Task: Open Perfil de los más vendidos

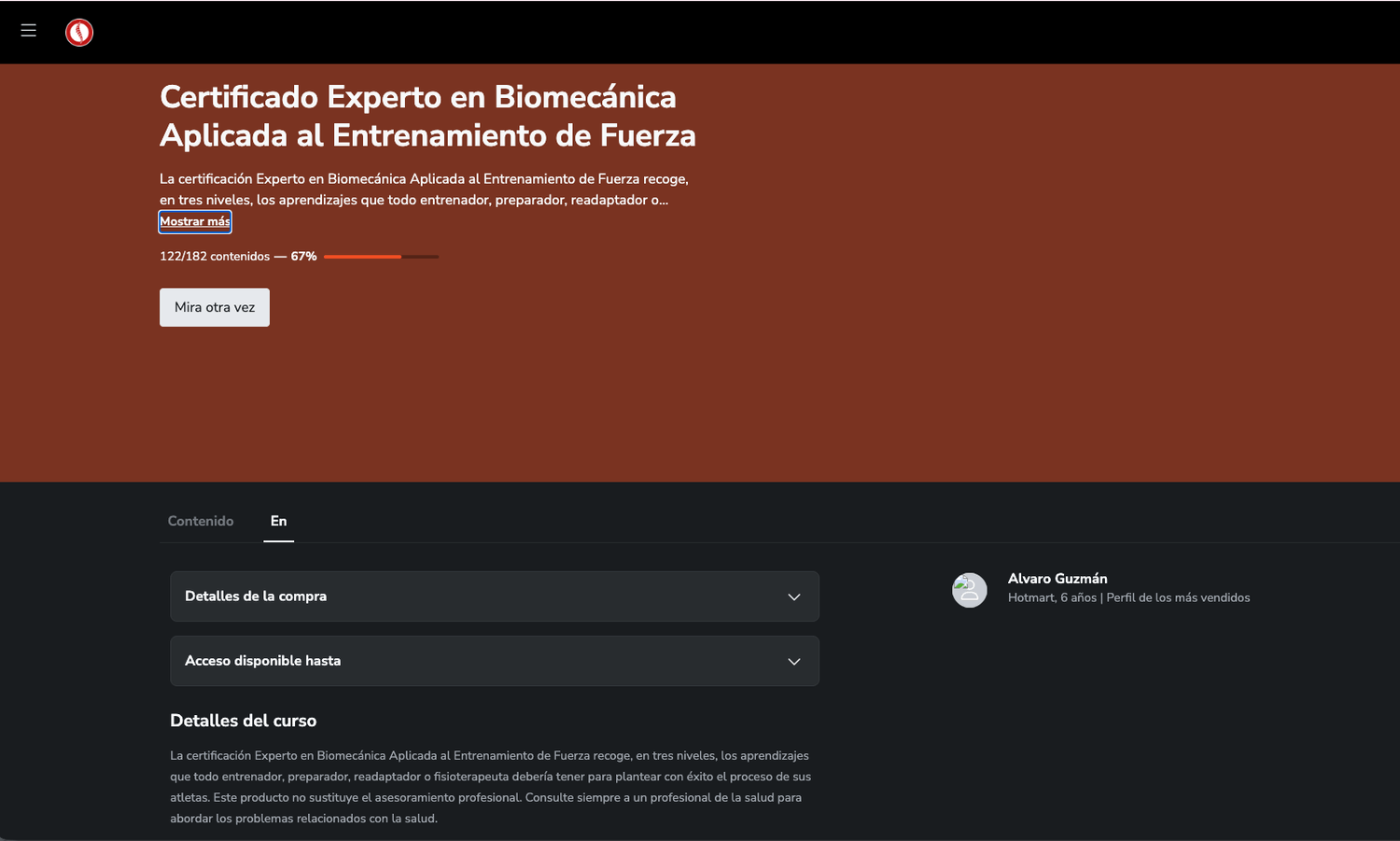Action: [1179, 597]
